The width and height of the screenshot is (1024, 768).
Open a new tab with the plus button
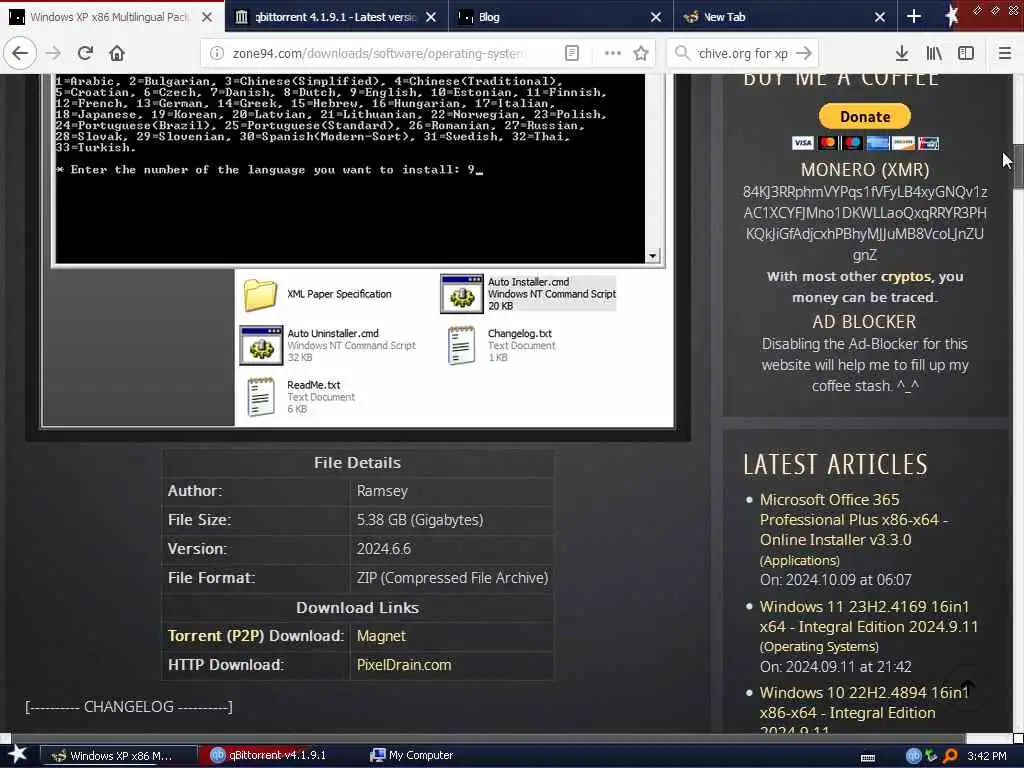tap(914, 17)
